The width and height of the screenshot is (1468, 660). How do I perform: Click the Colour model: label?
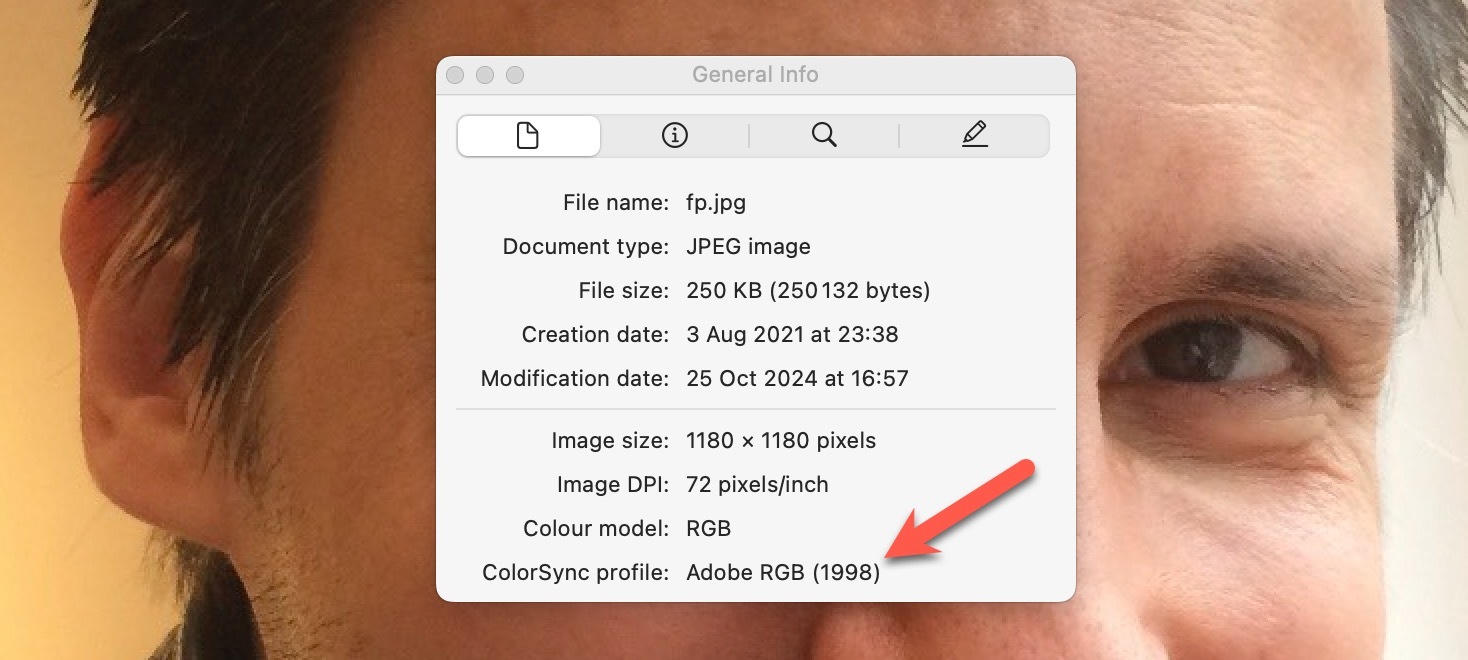tap(596, 529)
